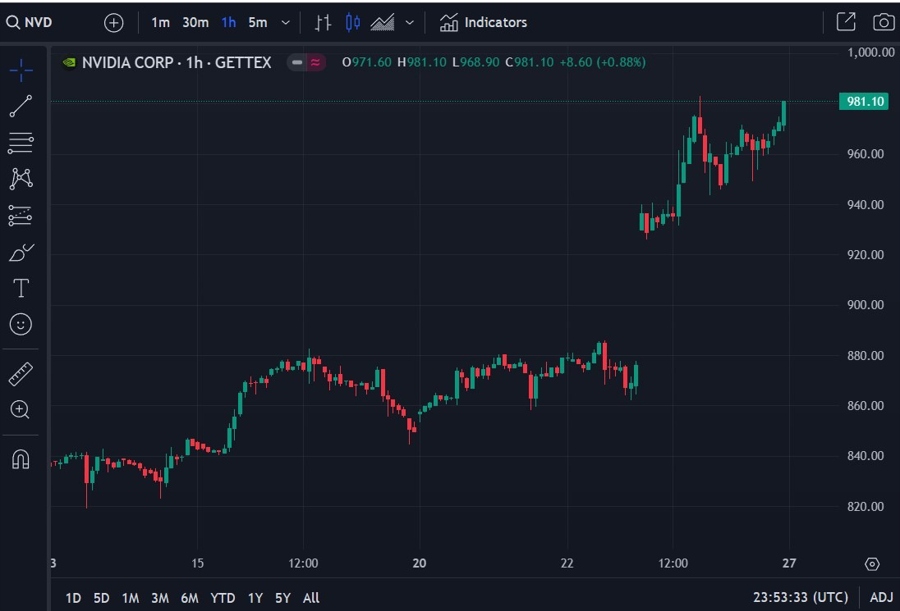Select the 30m timeframe
This screenshot has width=900, height=611.
[x=195, y=22]
